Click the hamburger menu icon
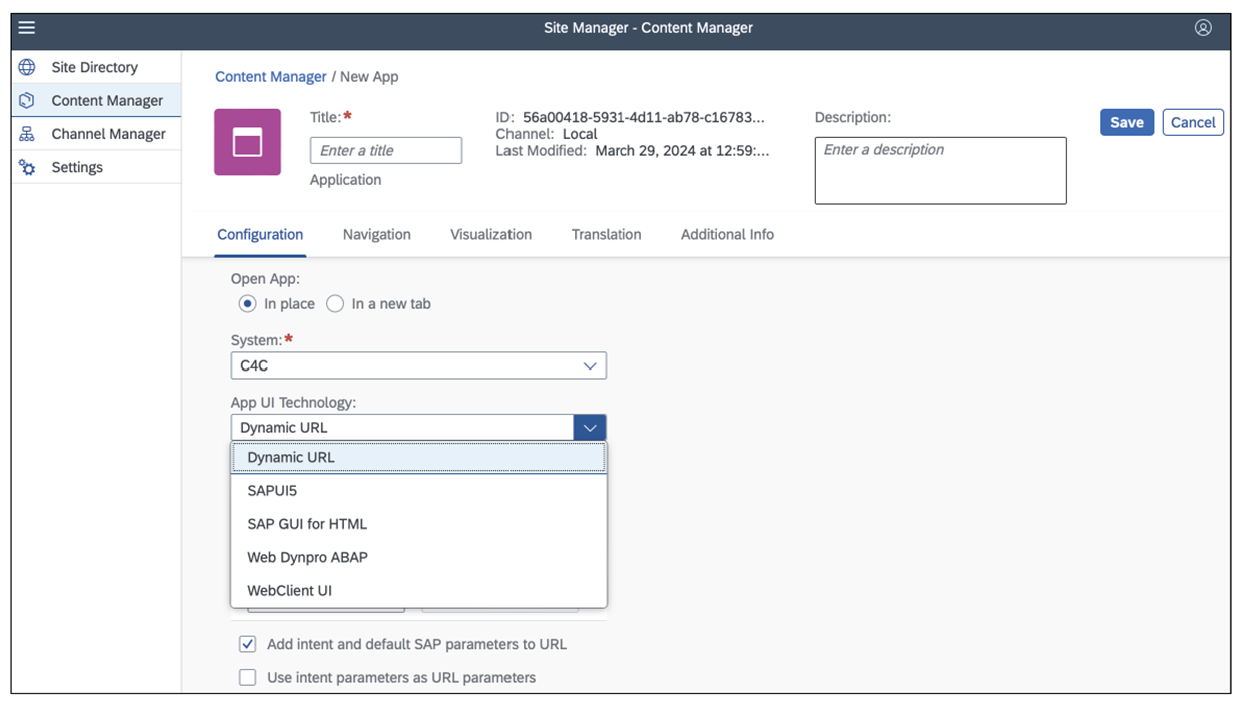 (x=27, y=28)
